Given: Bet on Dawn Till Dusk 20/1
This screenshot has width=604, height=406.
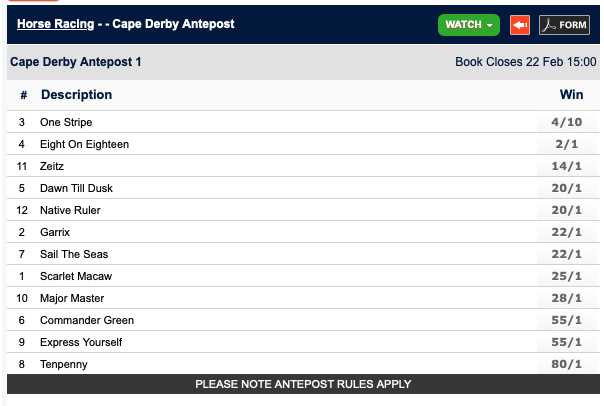Looking at the screenshot, I should coord(566,188).
